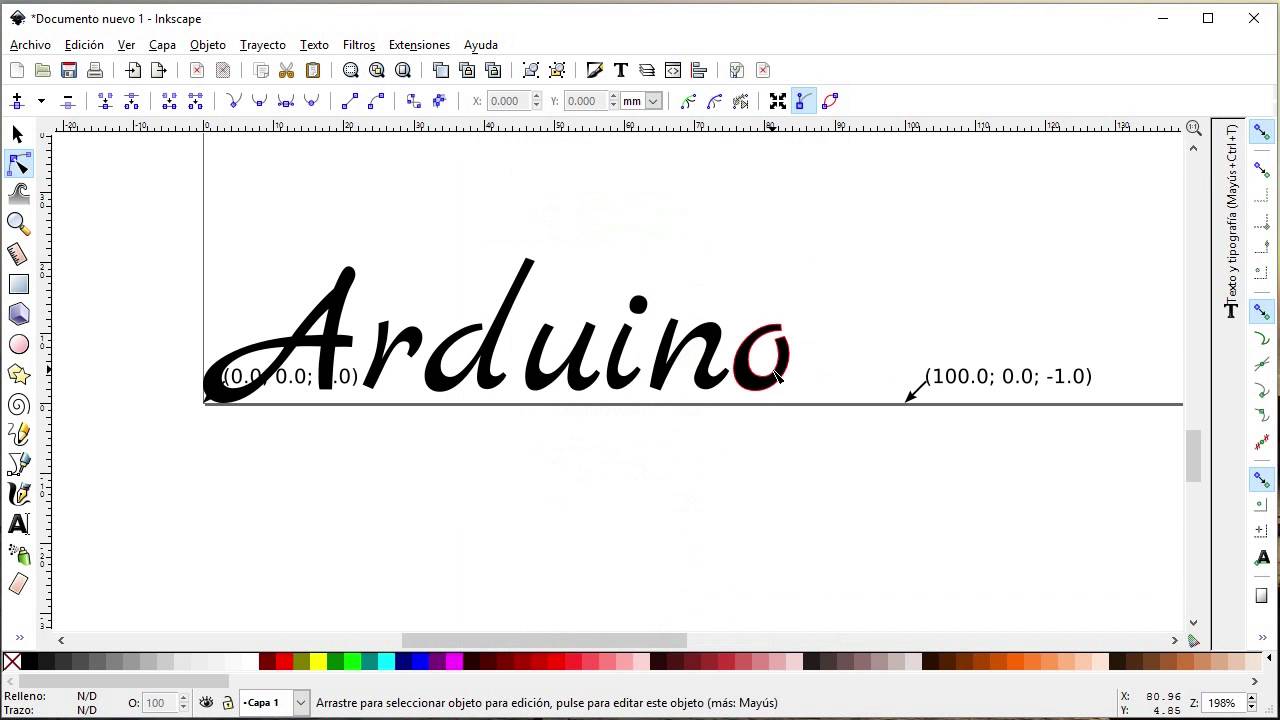
Task: Click the Texto y tipografía docked tab
Action: 1231,222
